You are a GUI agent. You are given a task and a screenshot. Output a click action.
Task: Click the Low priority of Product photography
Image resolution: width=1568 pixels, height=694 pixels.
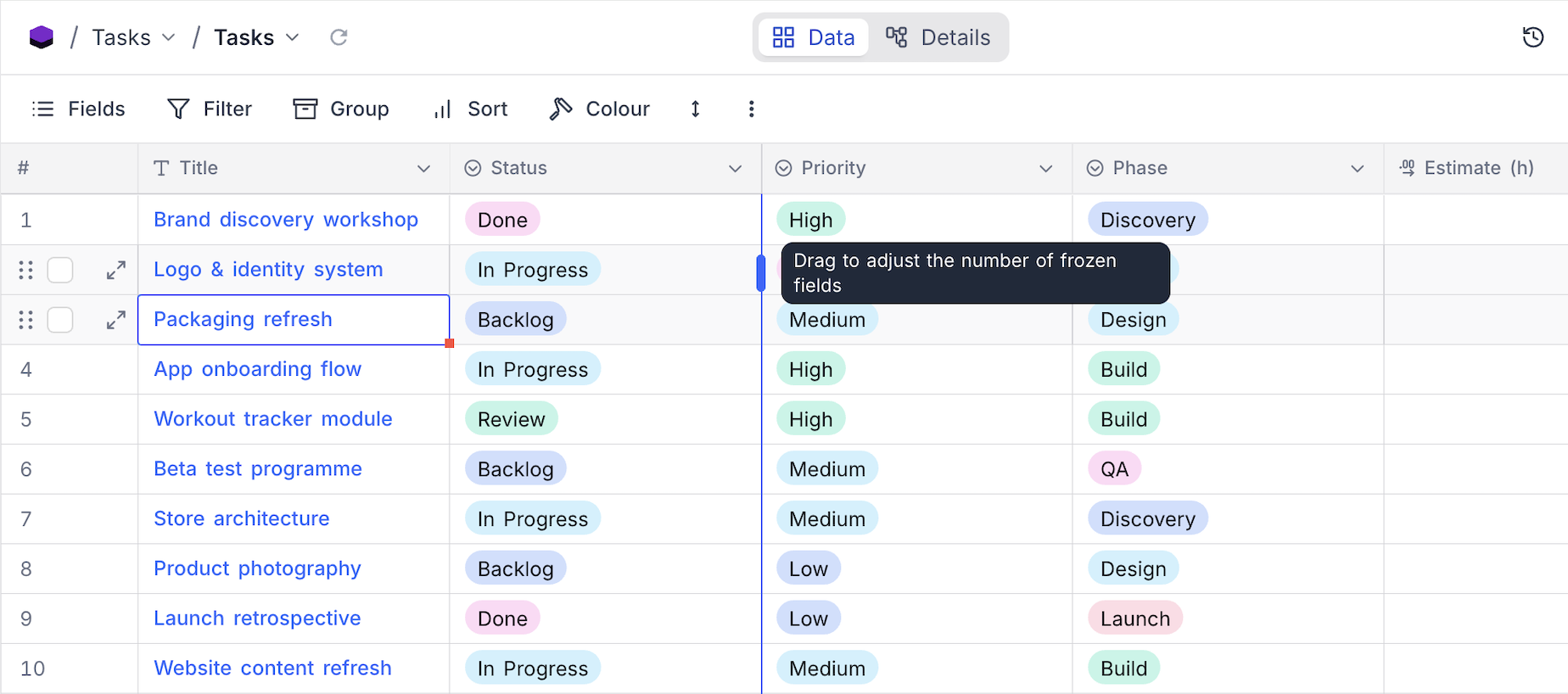click(x=809, y=568)
